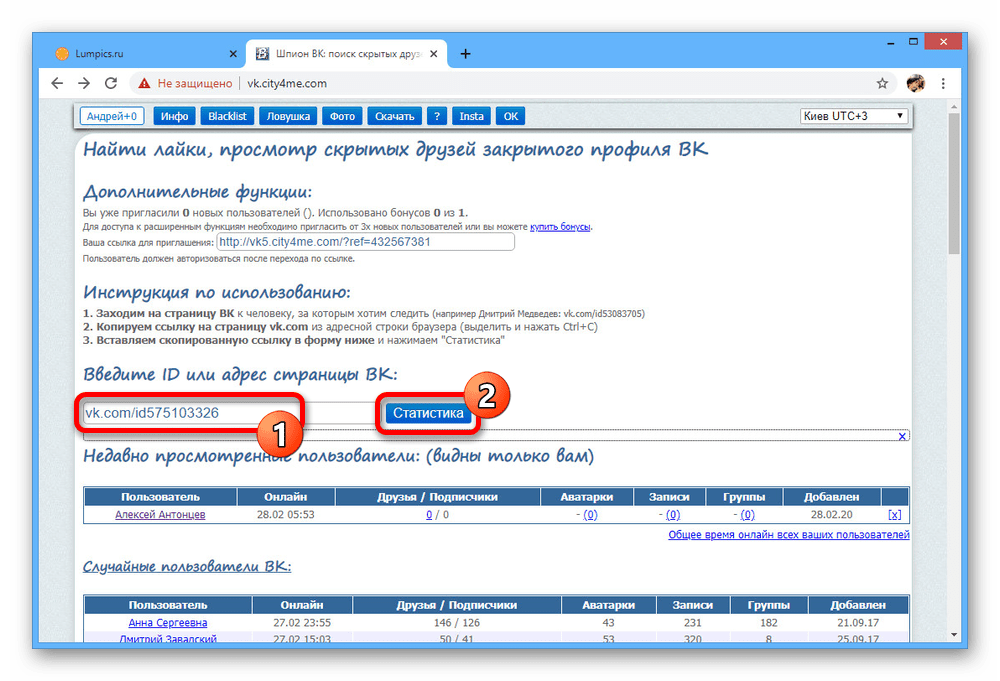The image size is (1000, 681).
Task: Go forward in browser history
Action: click(x=84, y=83)
